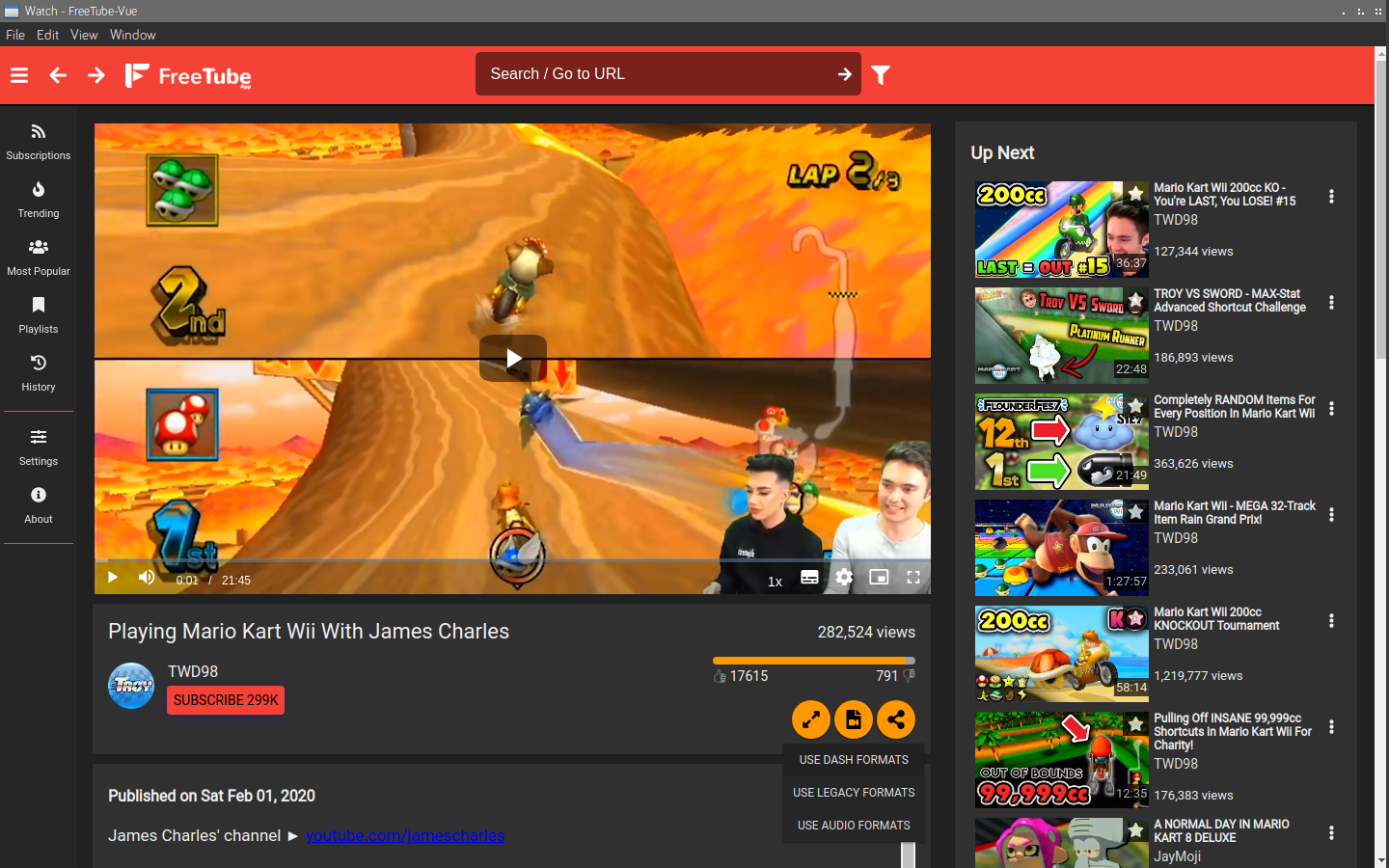This screenshot has width=1389, height=868.
Task: Open the View menu
Action: coord(84,35)
